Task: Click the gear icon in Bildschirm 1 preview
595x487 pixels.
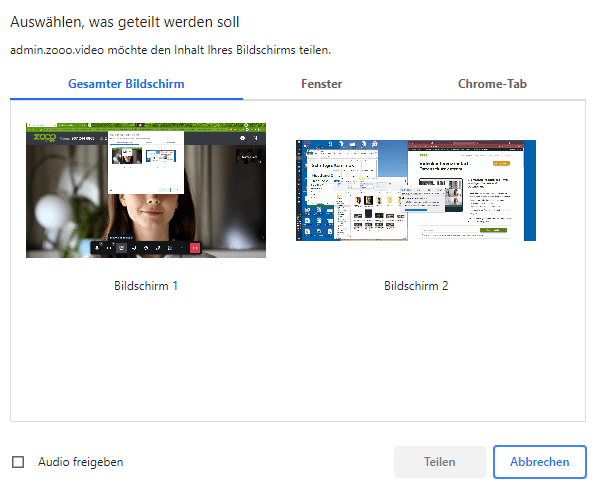Action: 242,138
